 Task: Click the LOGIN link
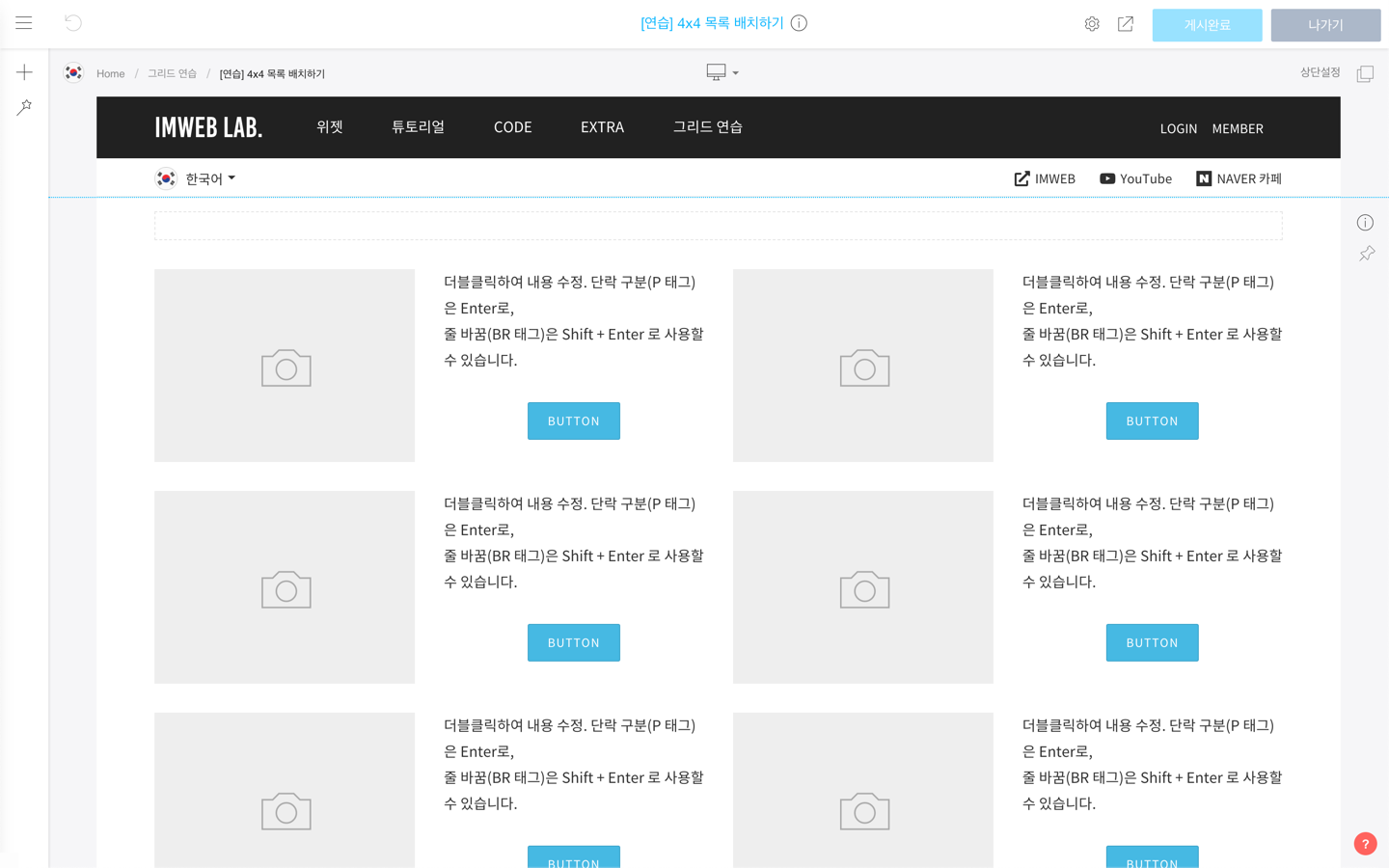[1178, 128]
